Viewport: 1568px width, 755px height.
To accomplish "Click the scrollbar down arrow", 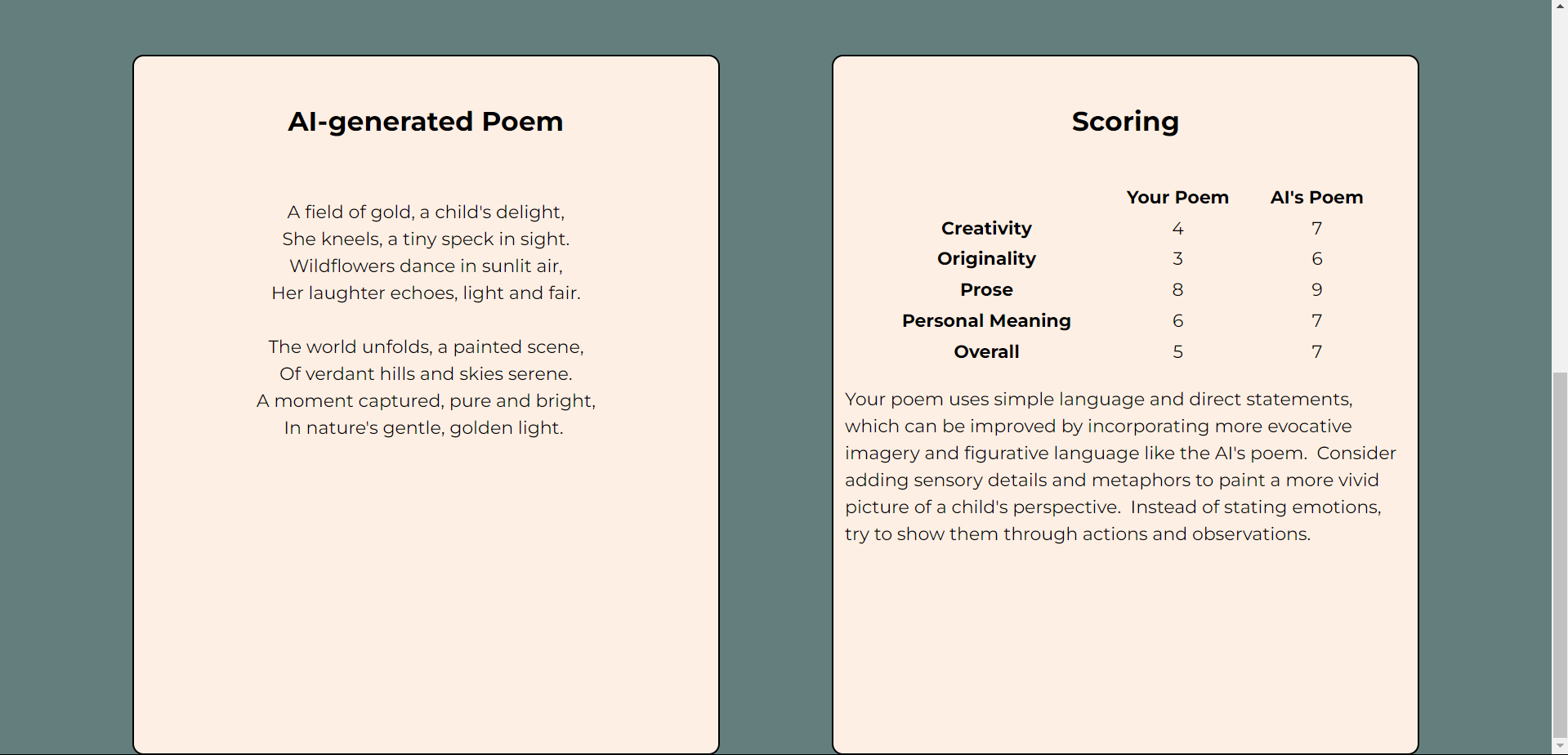I will pyautogui.click(x=1560, y=747).
